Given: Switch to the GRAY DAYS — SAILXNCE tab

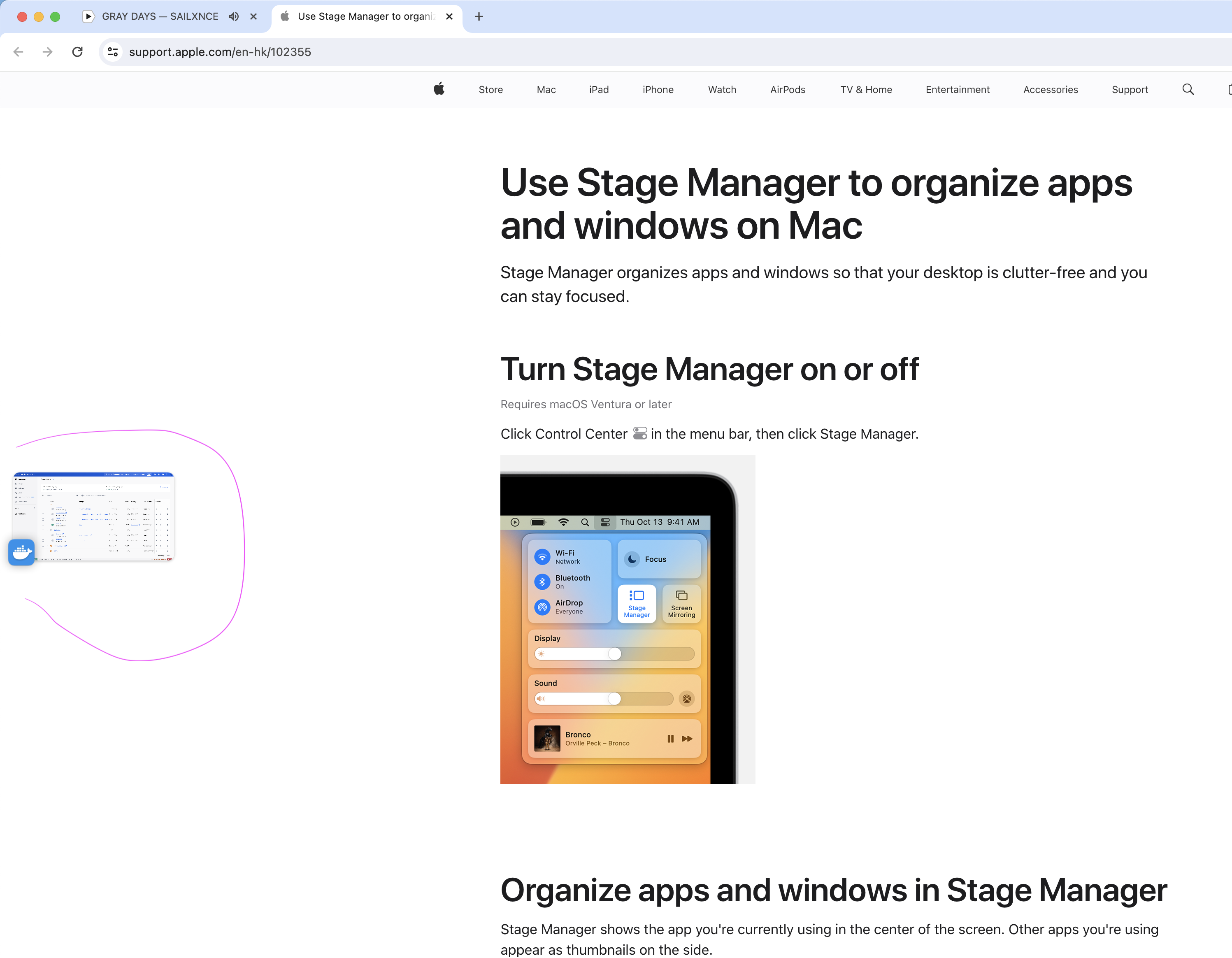Looking at the screenshot, I should coord(160,16).
